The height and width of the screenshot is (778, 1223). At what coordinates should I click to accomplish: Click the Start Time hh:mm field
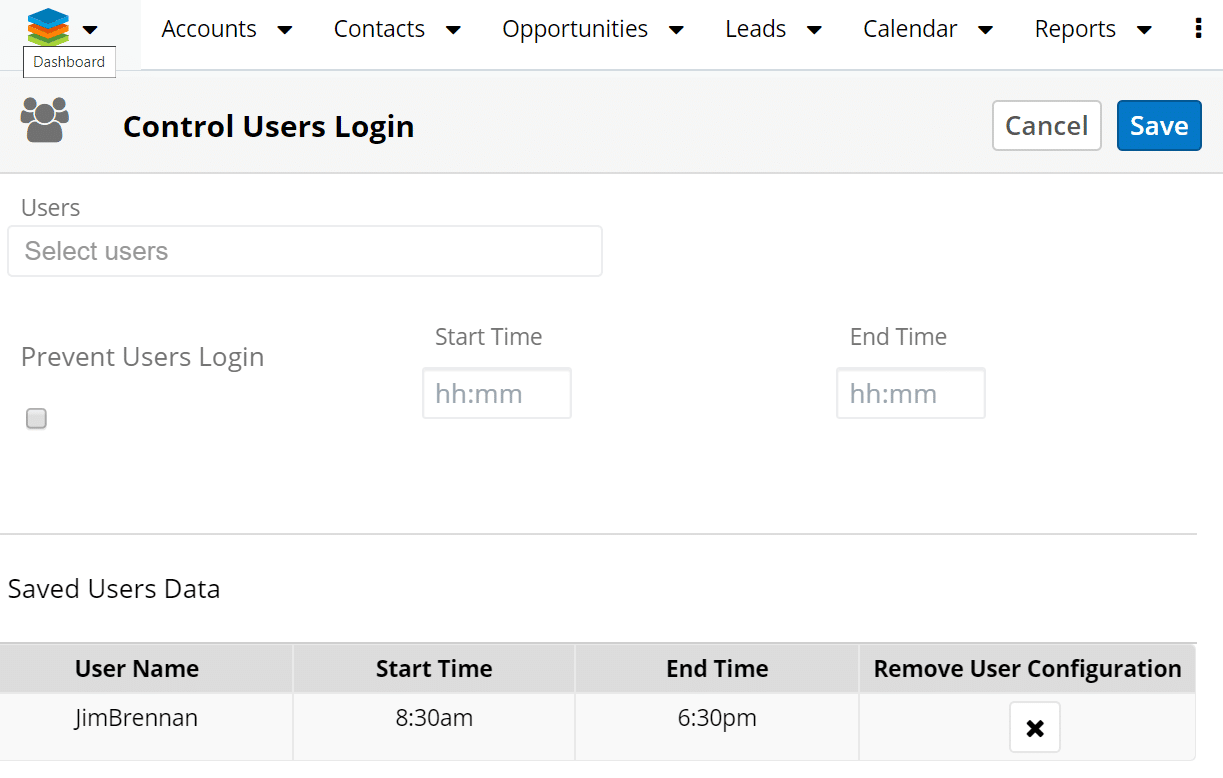(496, 393)
